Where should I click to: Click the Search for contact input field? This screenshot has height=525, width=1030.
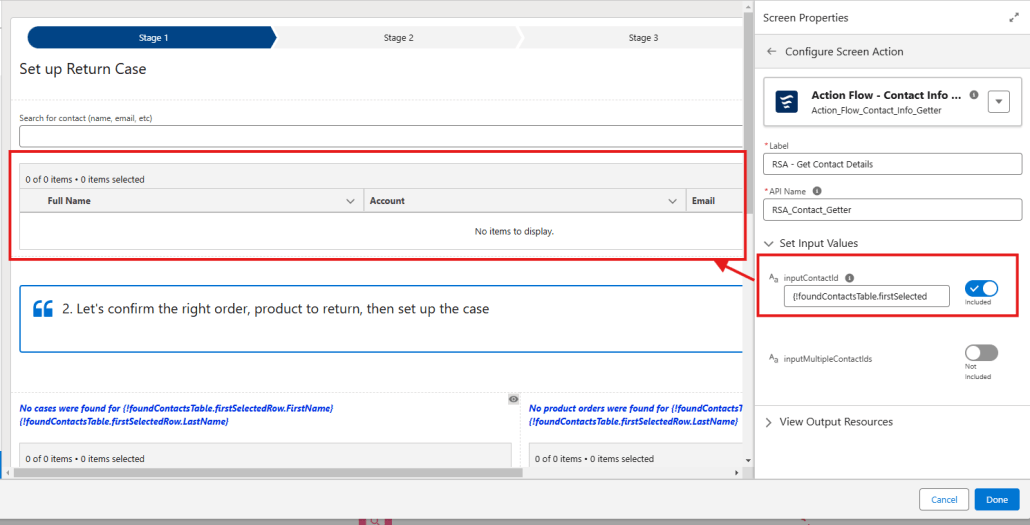point(380,136)
